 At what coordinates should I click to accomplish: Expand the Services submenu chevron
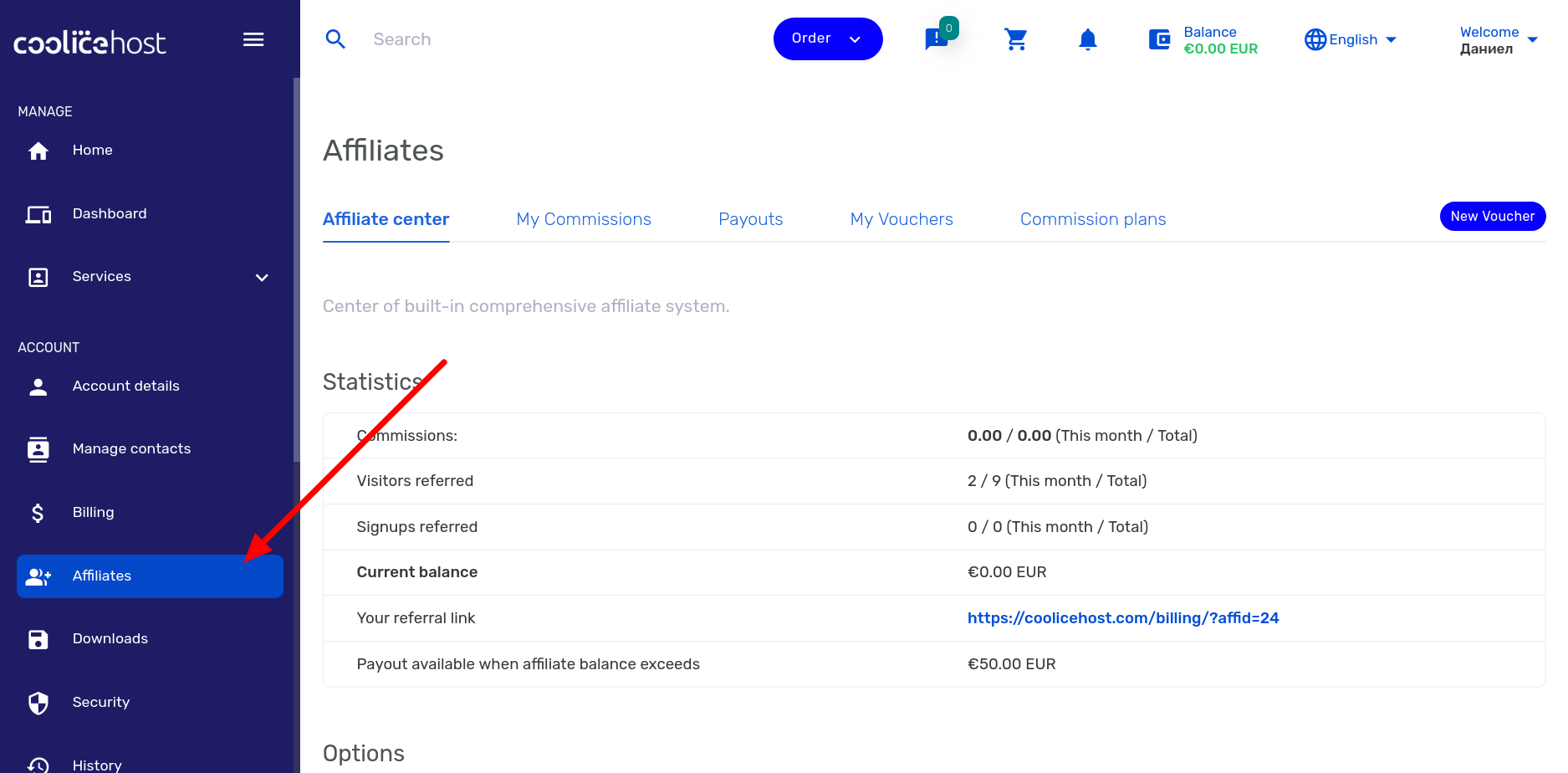262,278
